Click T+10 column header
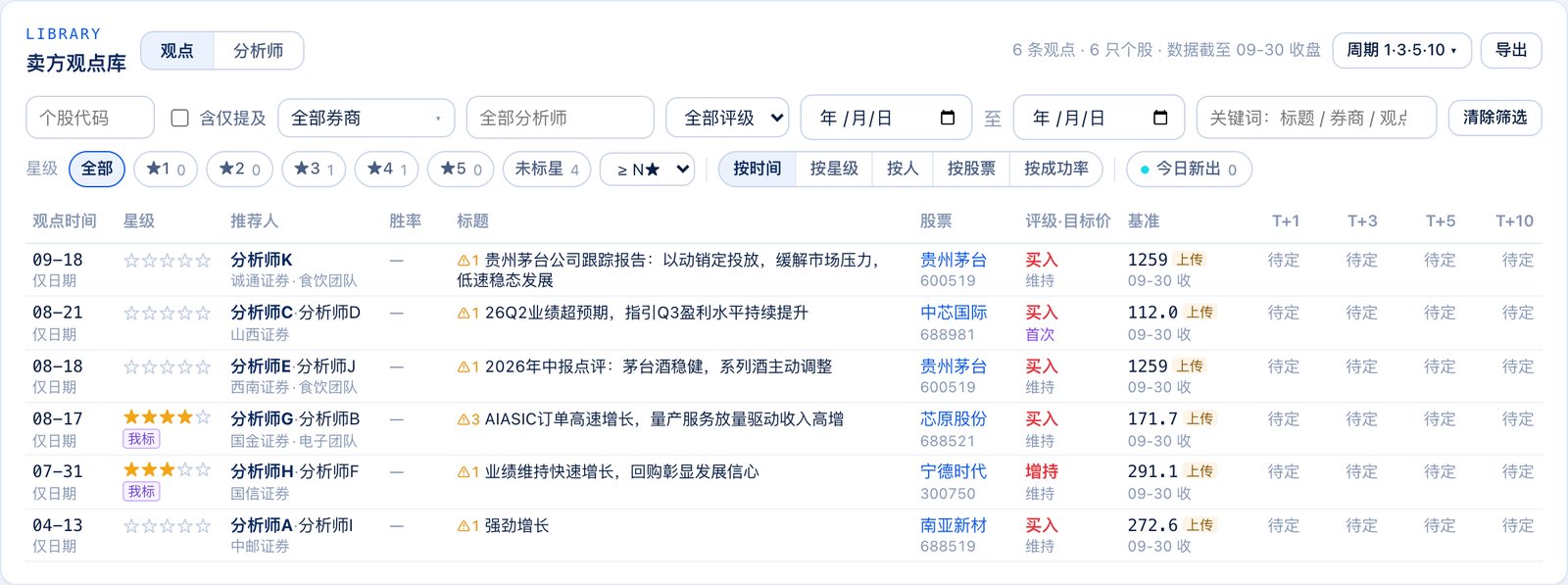The width and height of the screenshot is (1568, 585). click(x=1514, y=221)
